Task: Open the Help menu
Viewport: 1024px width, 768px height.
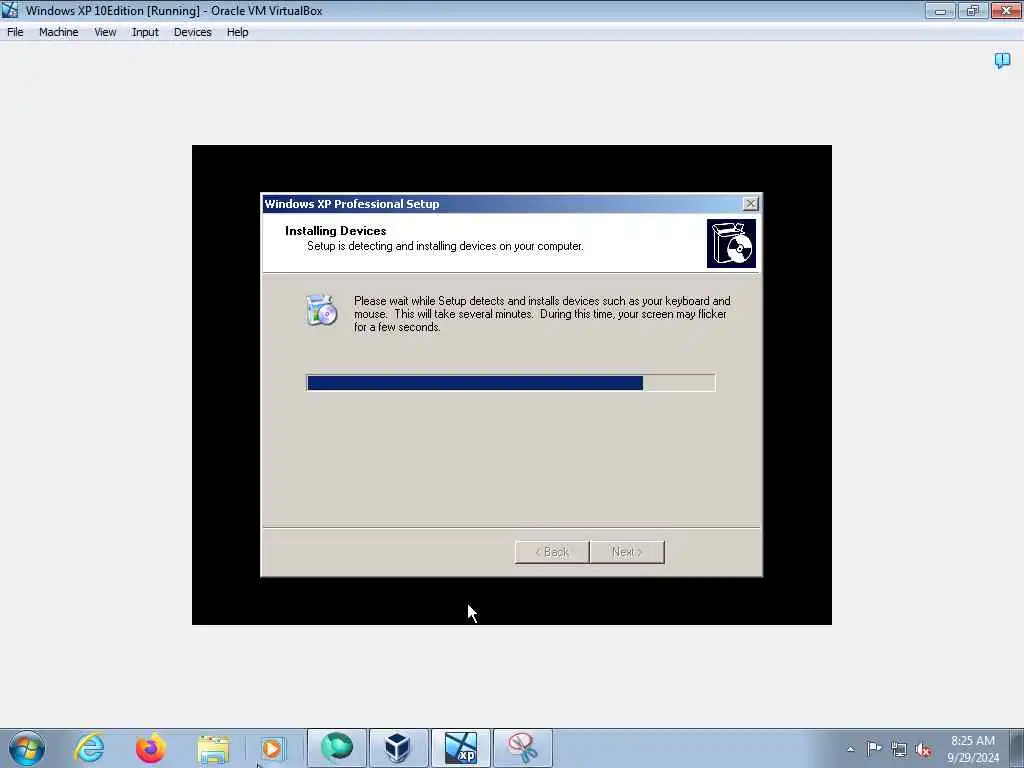Action: (237, 32)
